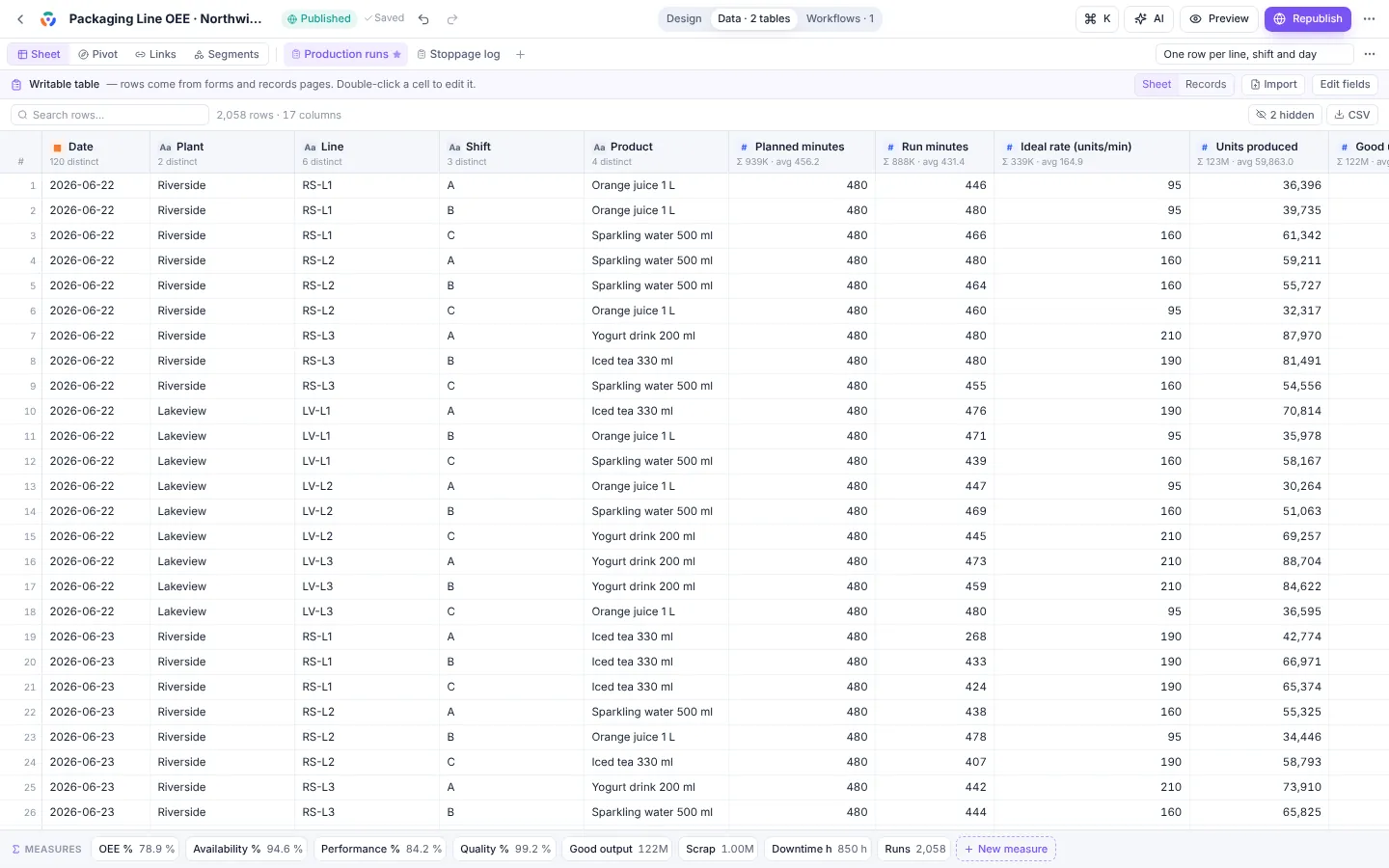Open the Ideal rate (units/min) column header
This screenshot has height=868, width=1389.
(x=1092, y=153)
